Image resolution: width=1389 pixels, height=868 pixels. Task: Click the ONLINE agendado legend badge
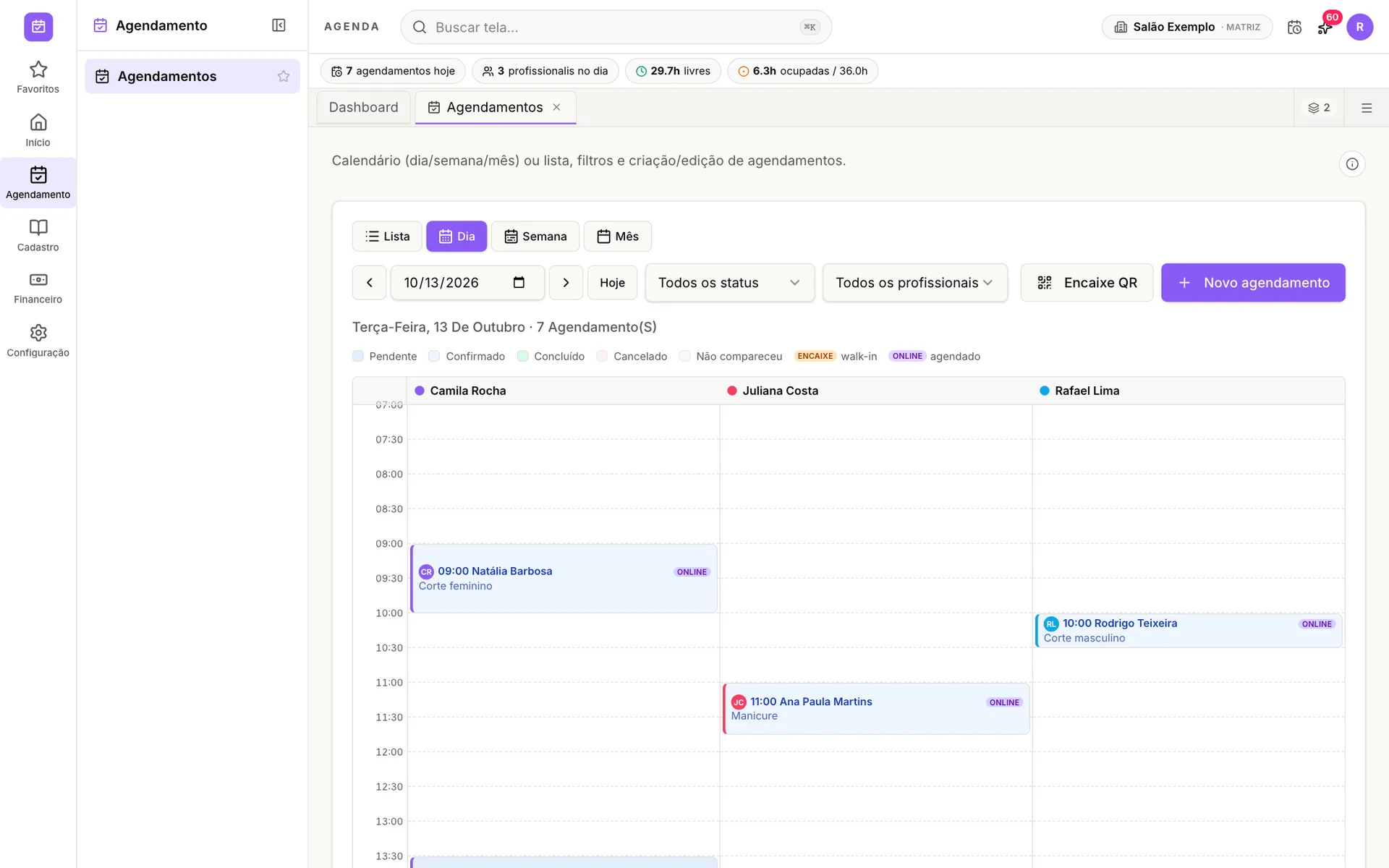[x=907, y=356]
